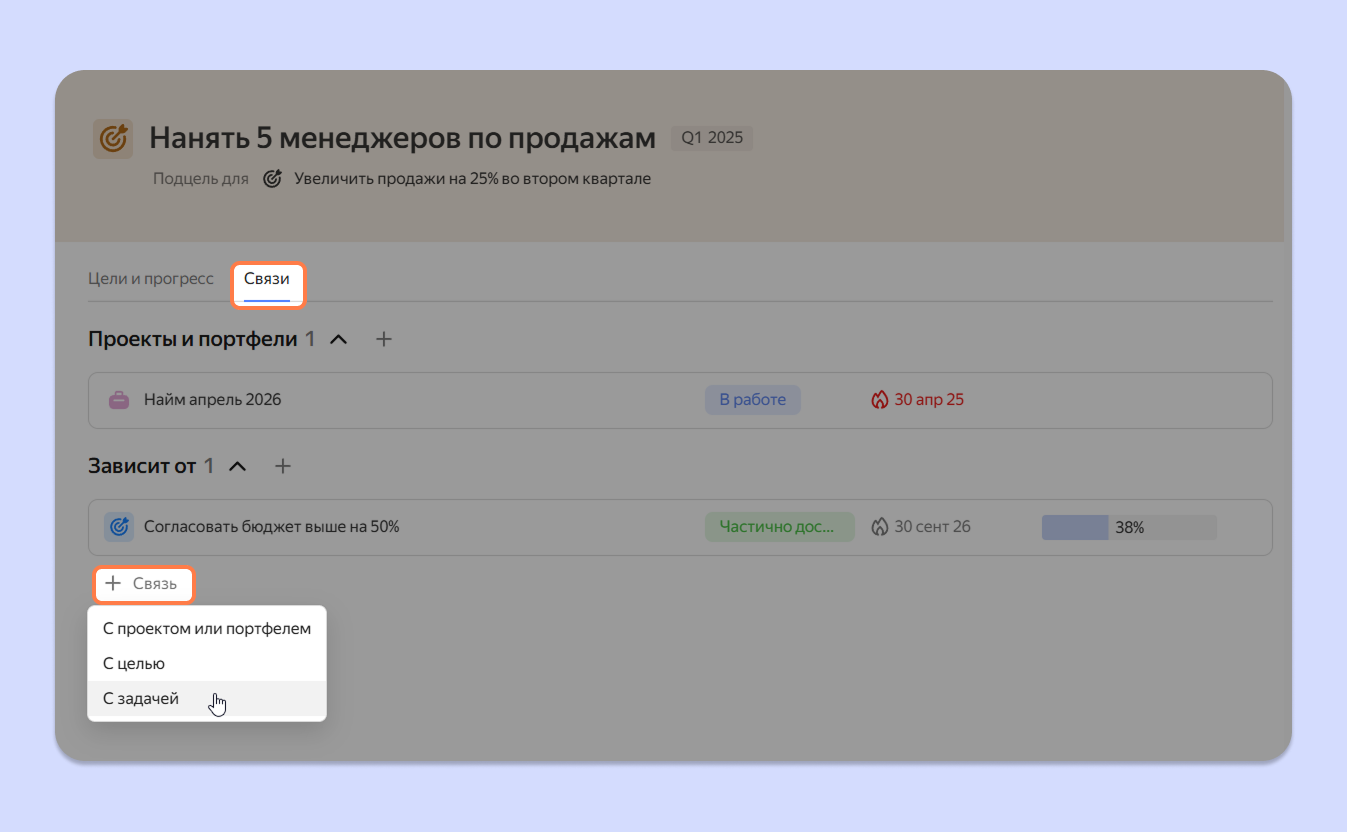
Task: Choose 'С проектом или портфелем' menu option
Action: (x=207, y=629)
